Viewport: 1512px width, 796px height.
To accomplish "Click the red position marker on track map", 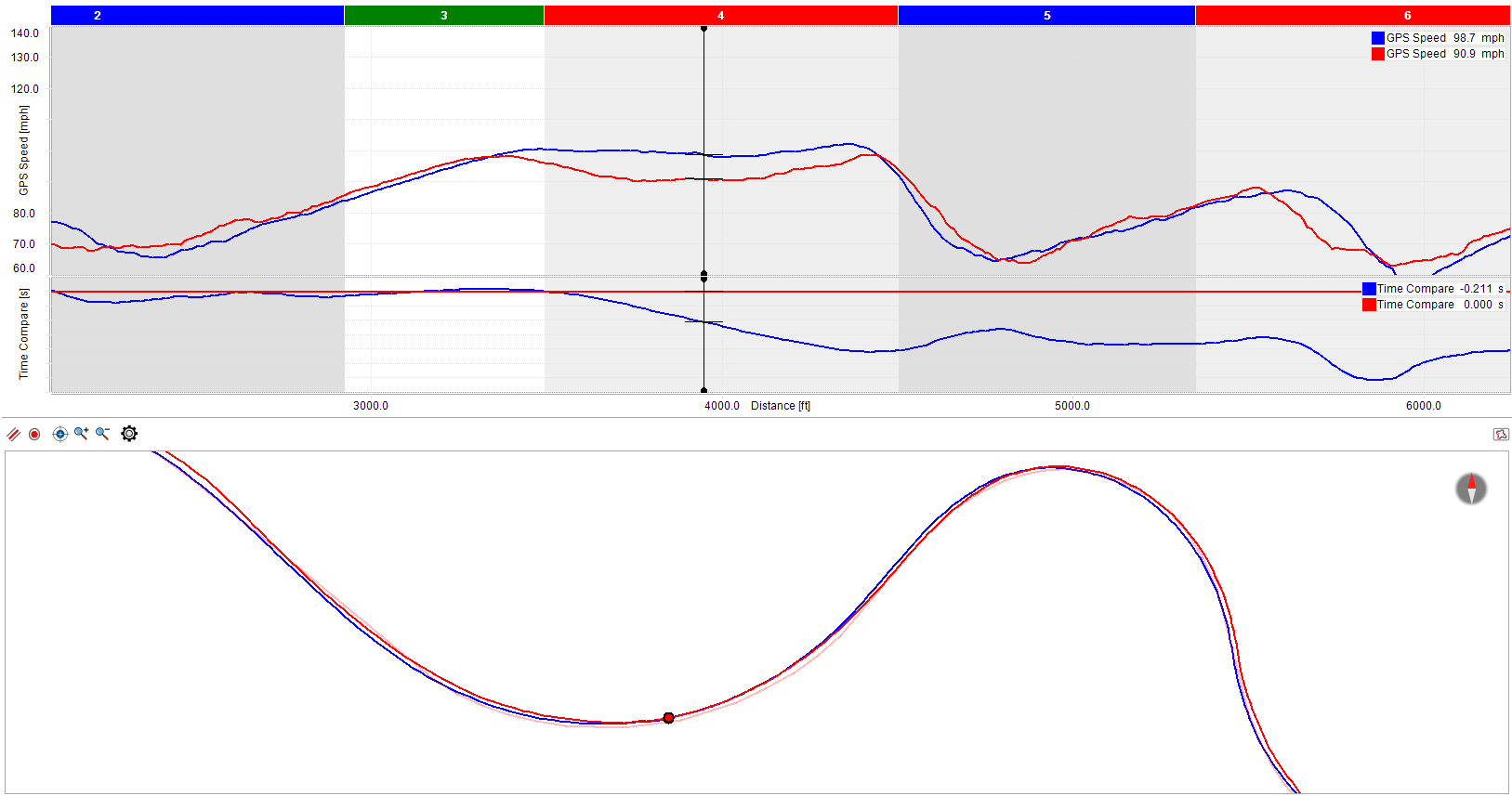I will 669,718.
